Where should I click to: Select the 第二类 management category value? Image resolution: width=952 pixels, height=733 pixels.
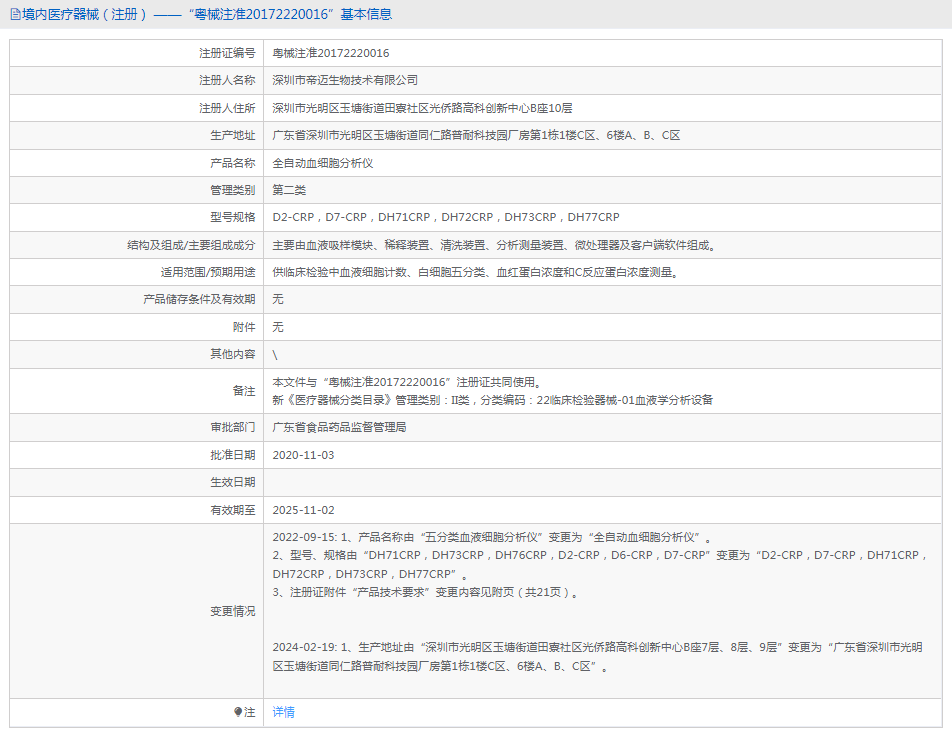(x=289, y=190)
